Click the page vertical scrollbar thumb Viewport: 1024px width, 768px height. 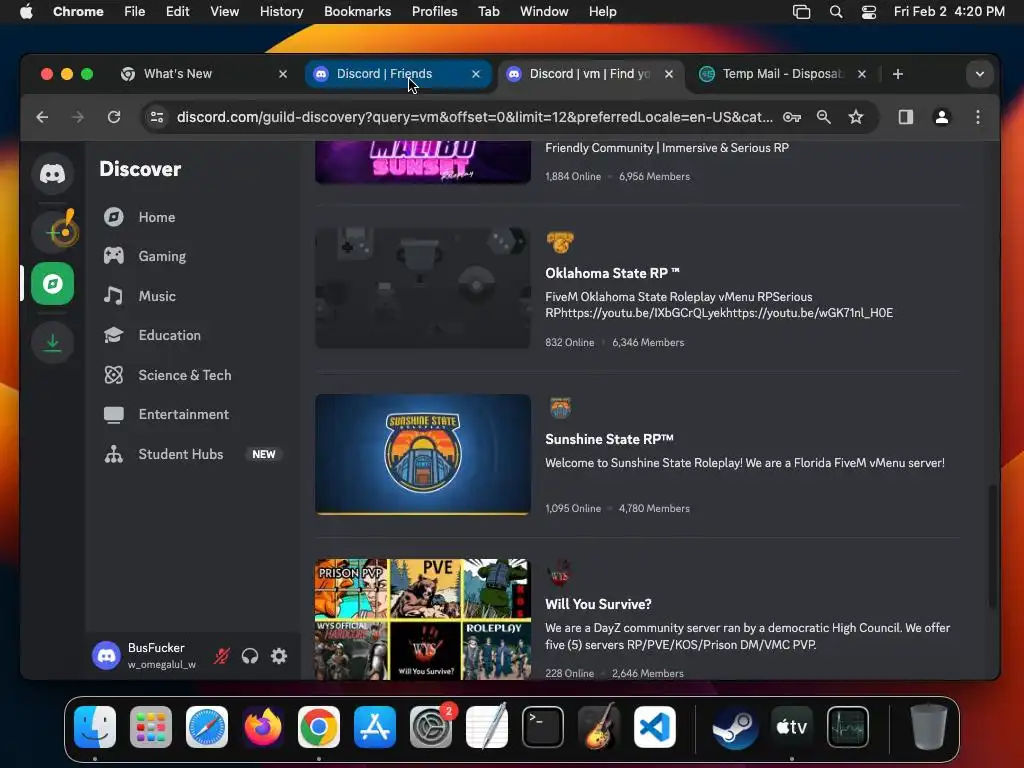click(993, 546)
